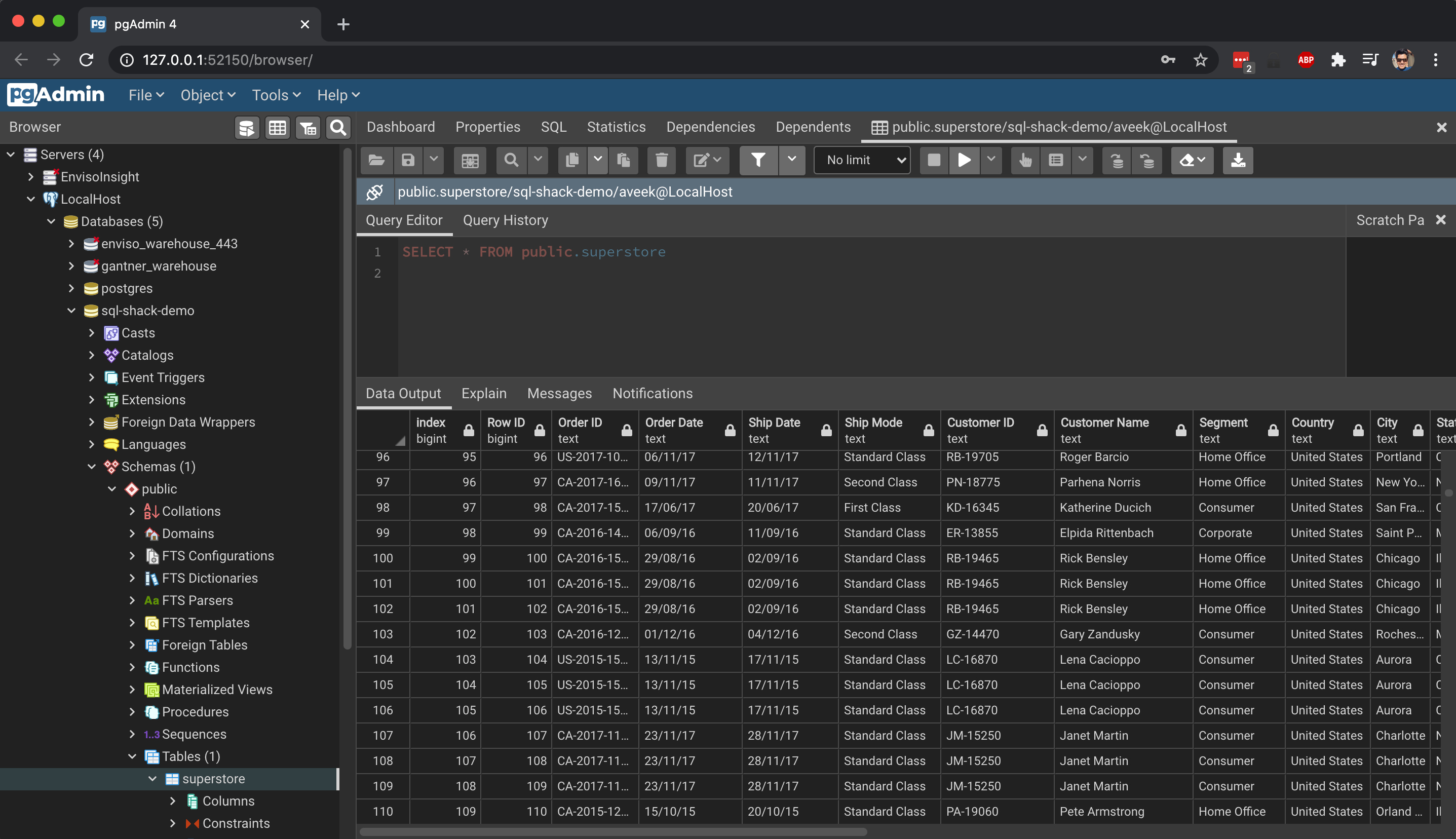Click the Open File folder icon
This screenshot has width=1456, height=839.
pyautogui.click(x=376, y=160)
